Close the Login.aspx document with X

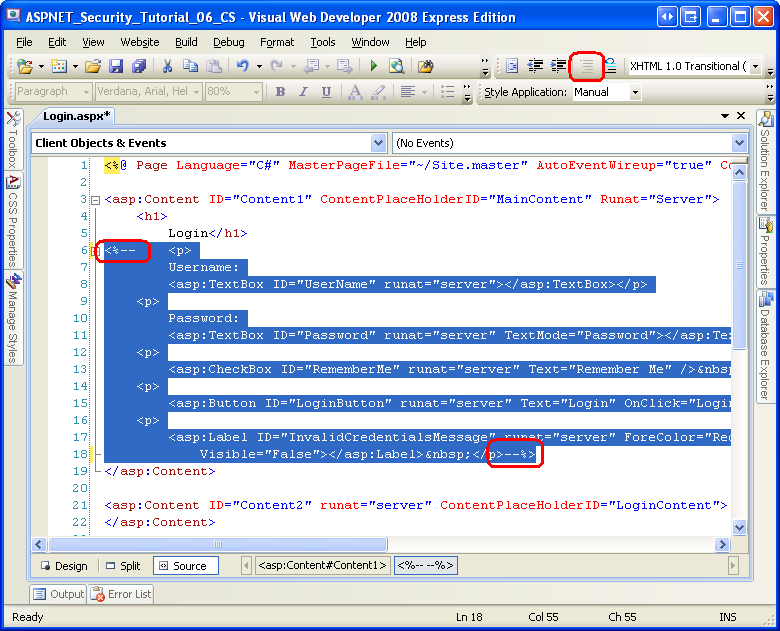click(741, 115)
